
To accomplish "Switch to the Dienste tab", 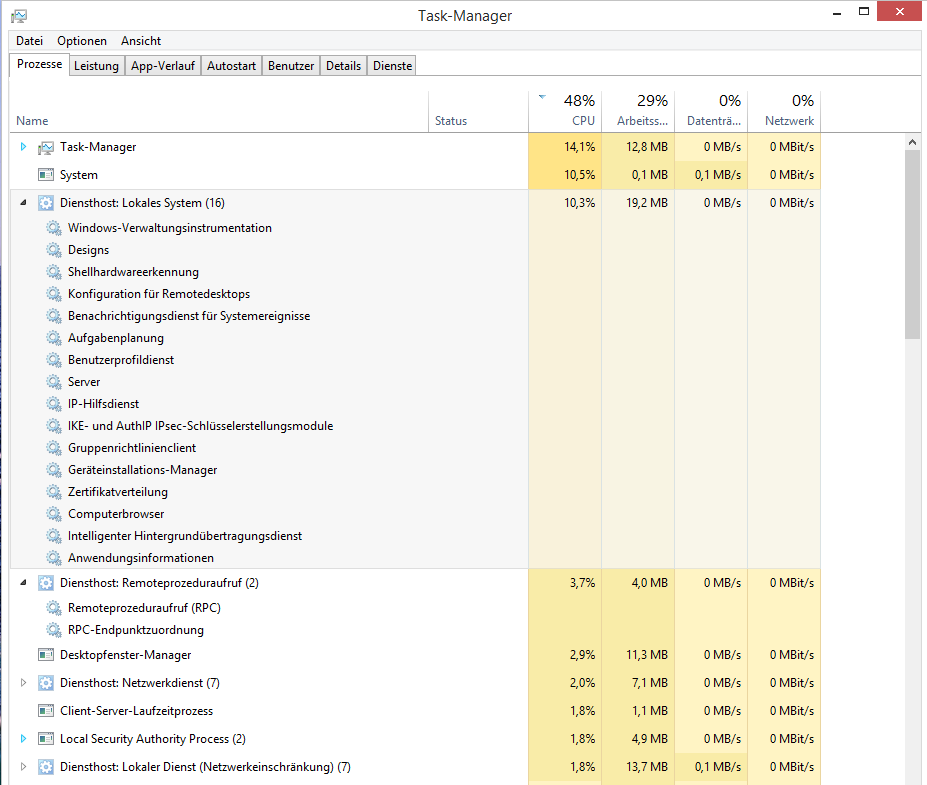I will click(393, 66).
